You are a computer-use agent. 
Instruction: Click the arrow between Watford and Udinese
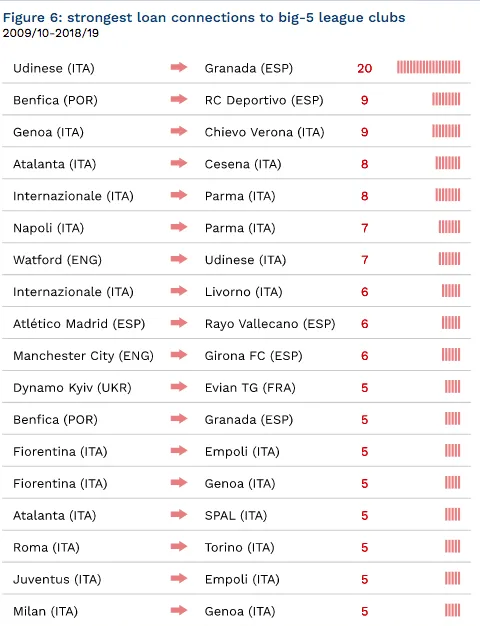coord(179,259)
